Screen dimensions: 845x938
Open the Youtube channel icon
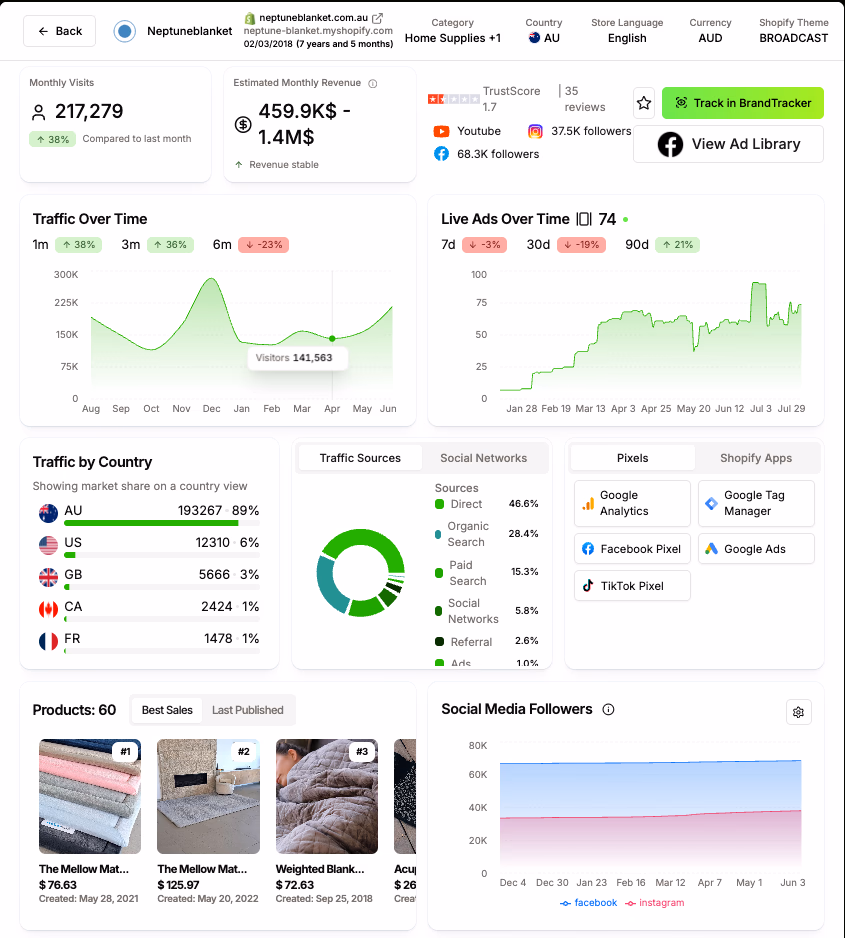[x=441, y=131]
